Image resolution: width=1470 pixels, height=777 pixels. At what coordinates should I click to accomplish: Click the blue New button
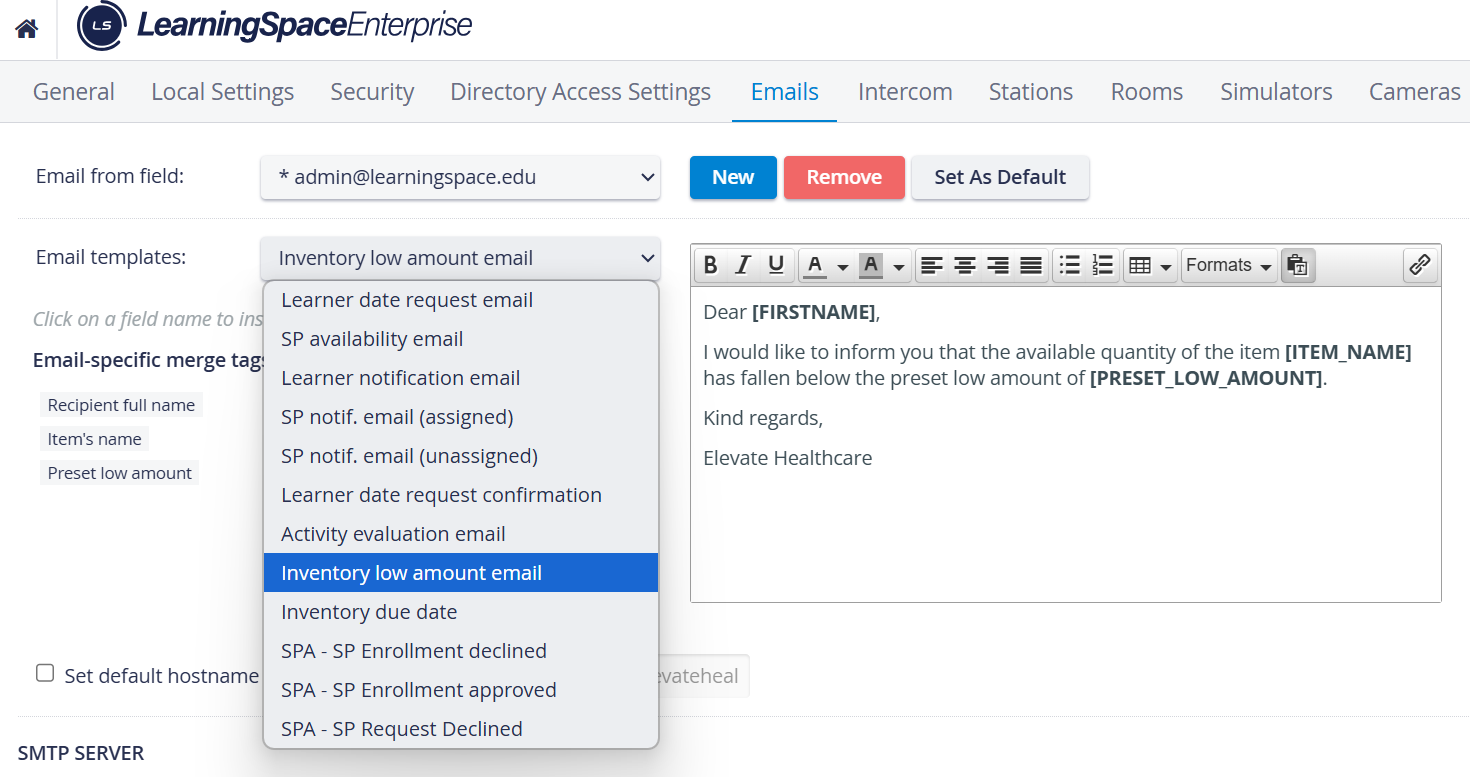click(733, 177)
